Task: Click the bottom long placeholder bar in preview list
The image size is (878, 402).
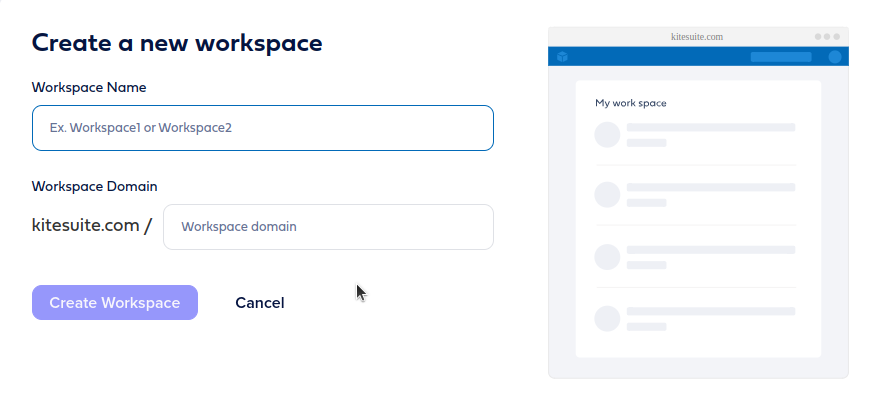Action: [x=711, y=311]
